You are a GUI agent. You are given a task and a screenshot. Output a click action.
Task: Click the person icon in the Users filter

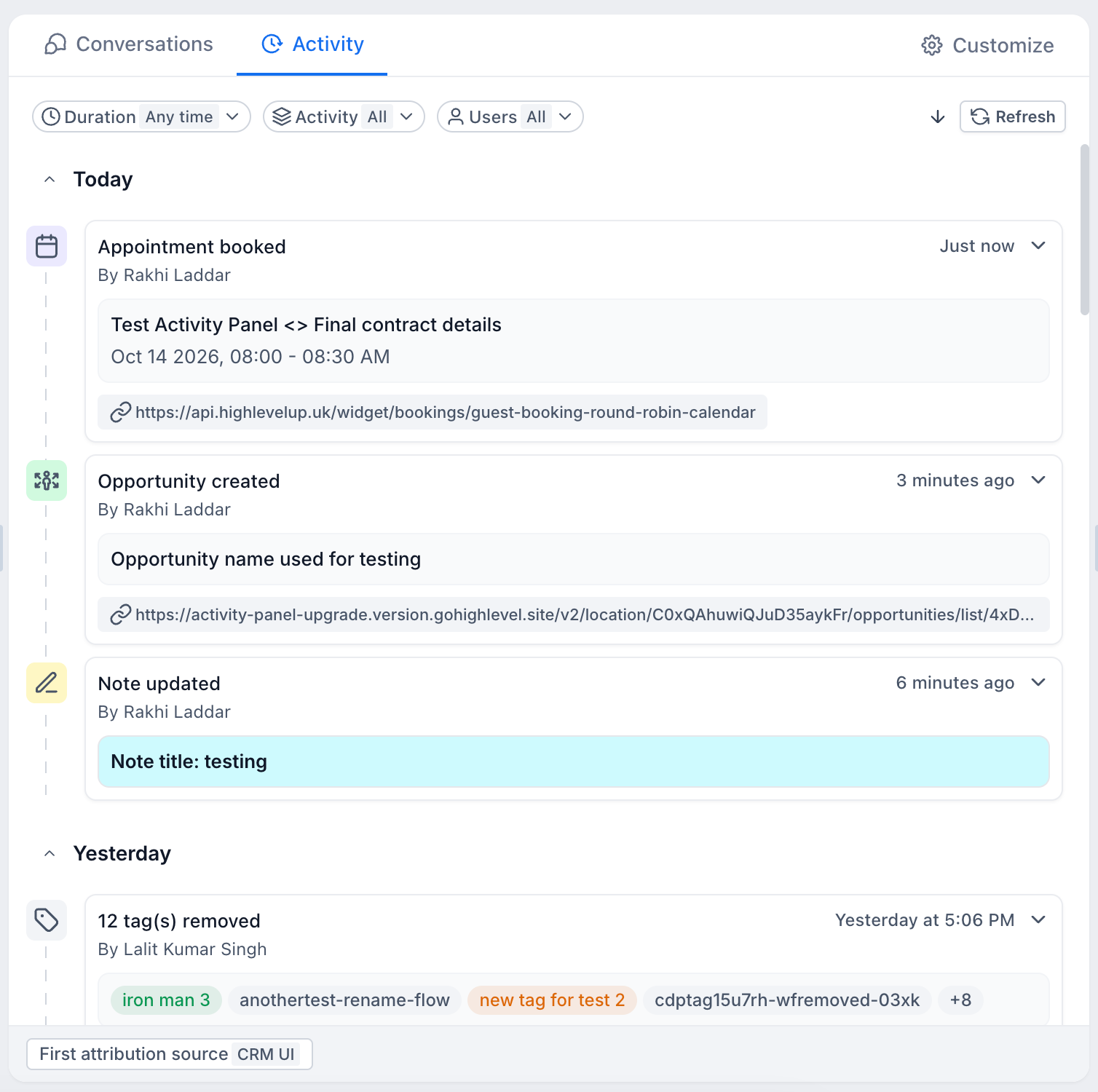pos(456,117)
